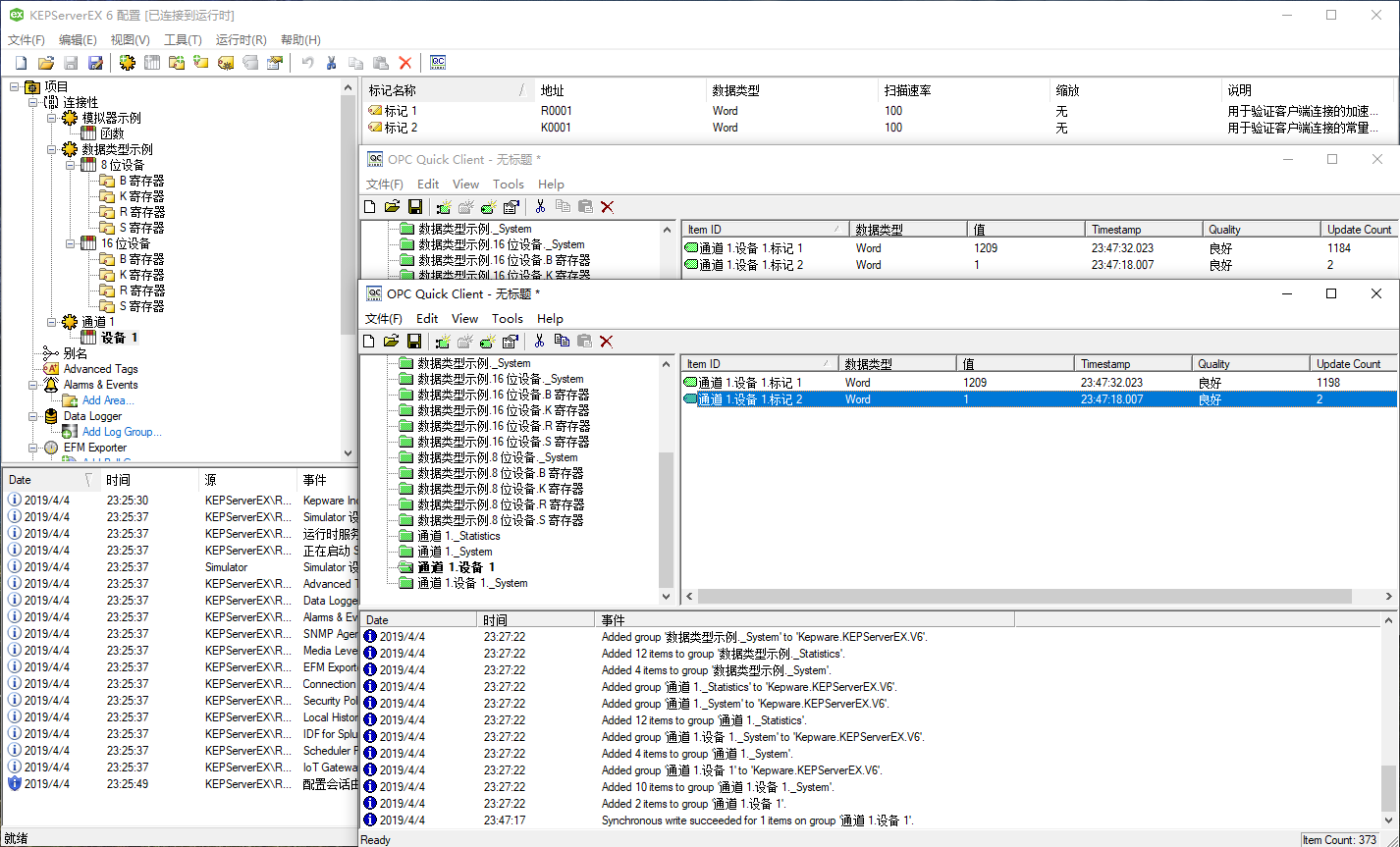This screenshot has width=1400, height=847.
Task: Open 运行时(R) menu in KEPServerEX
Action: 241,40
